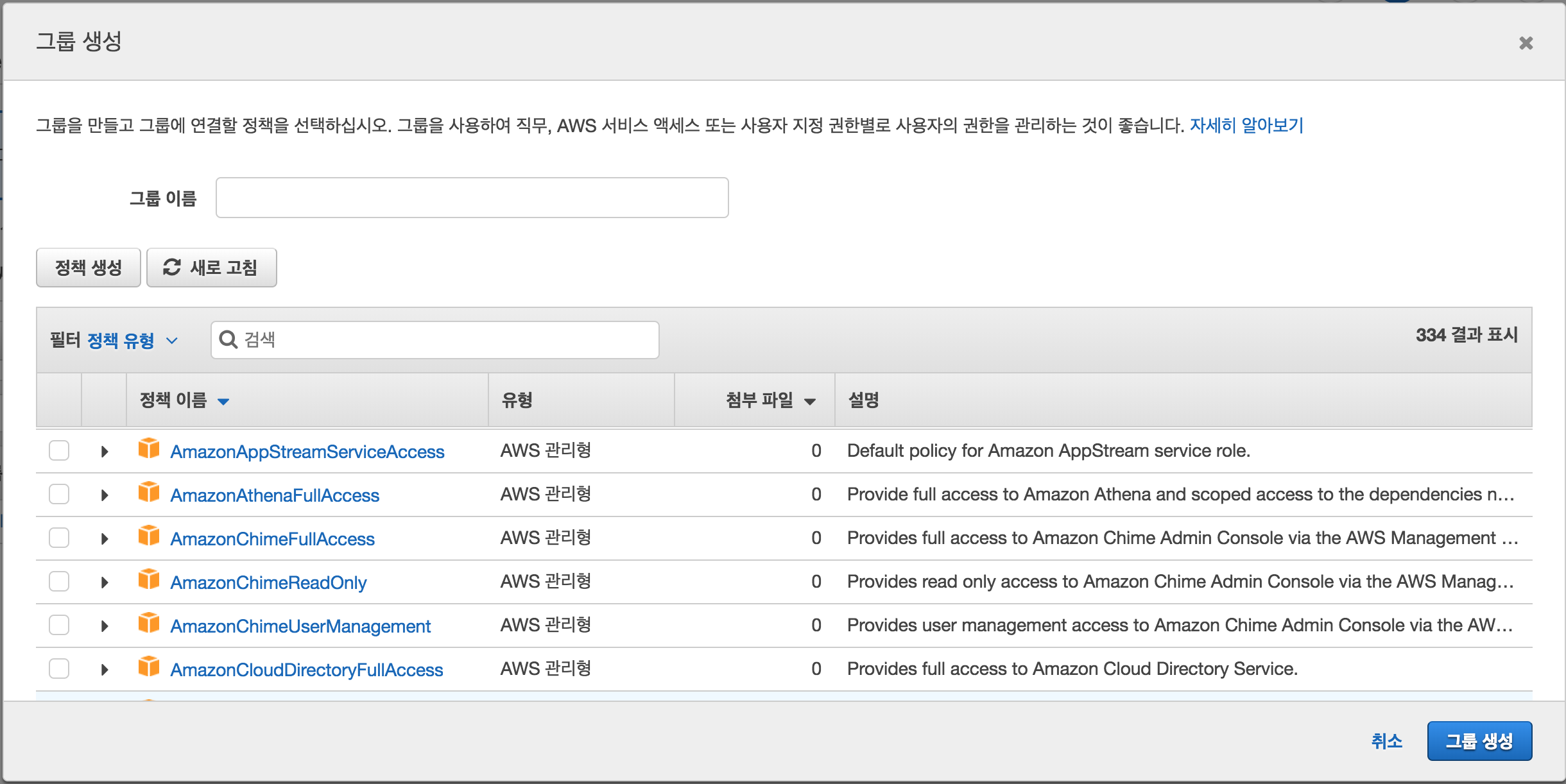Open the 정책 유형 filter dropdown
The image size is (1566, 784).
tap(132, 341)
